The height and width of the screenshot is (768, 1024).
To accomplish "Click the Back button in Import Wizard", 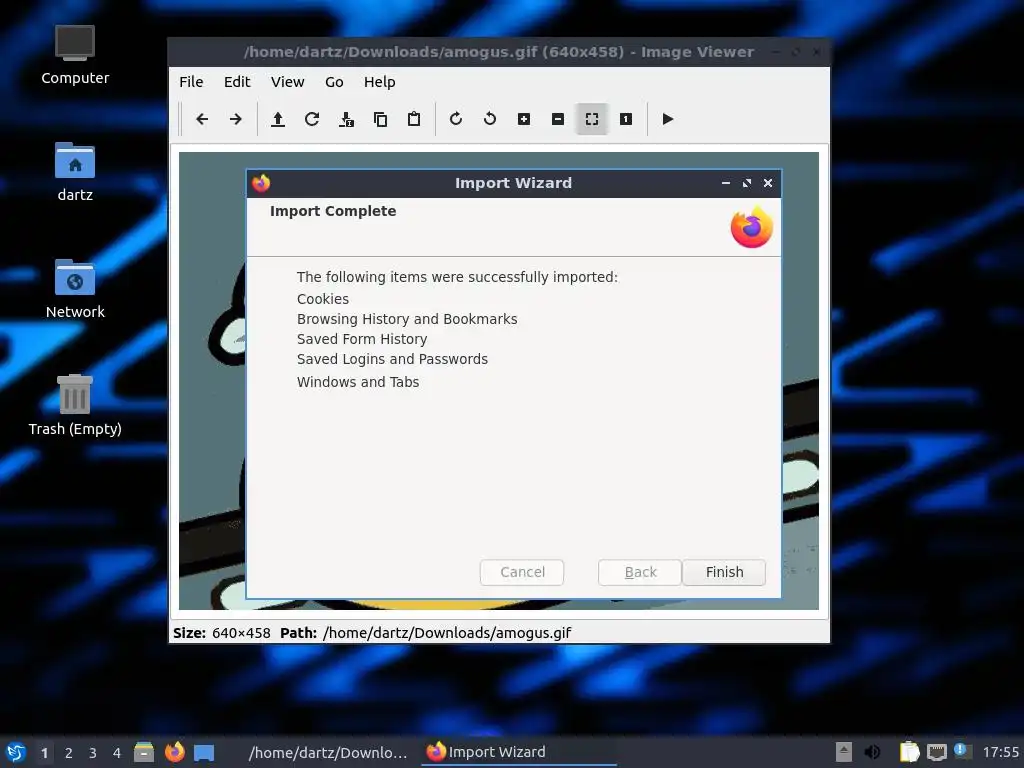I will click(640, 572).
